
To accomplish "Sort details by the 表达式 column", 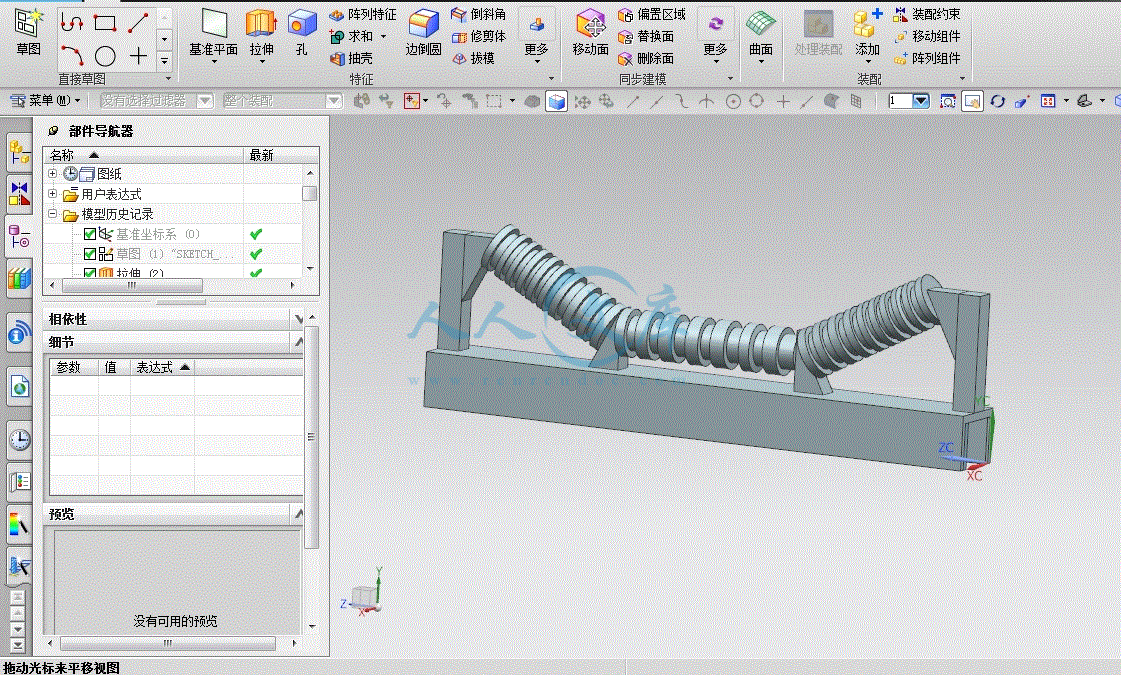I will click(162, 368).
